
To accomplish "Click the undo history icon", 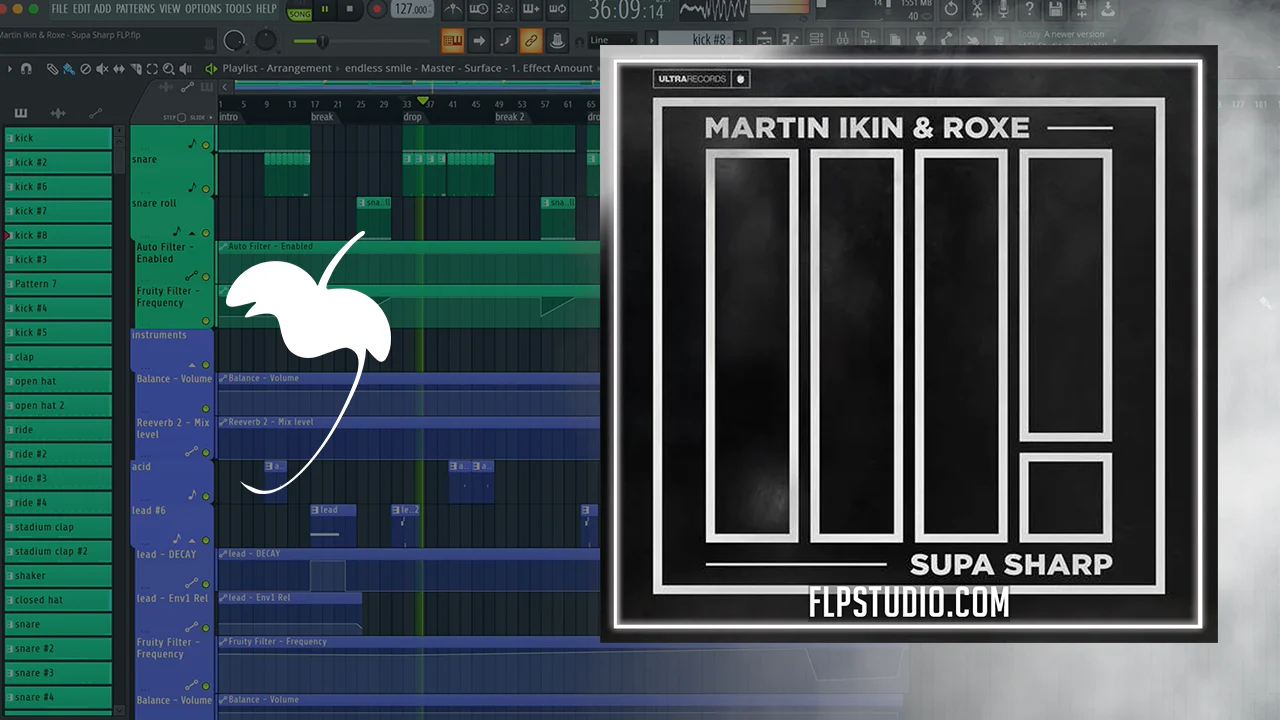I will [x=951, y=10].
